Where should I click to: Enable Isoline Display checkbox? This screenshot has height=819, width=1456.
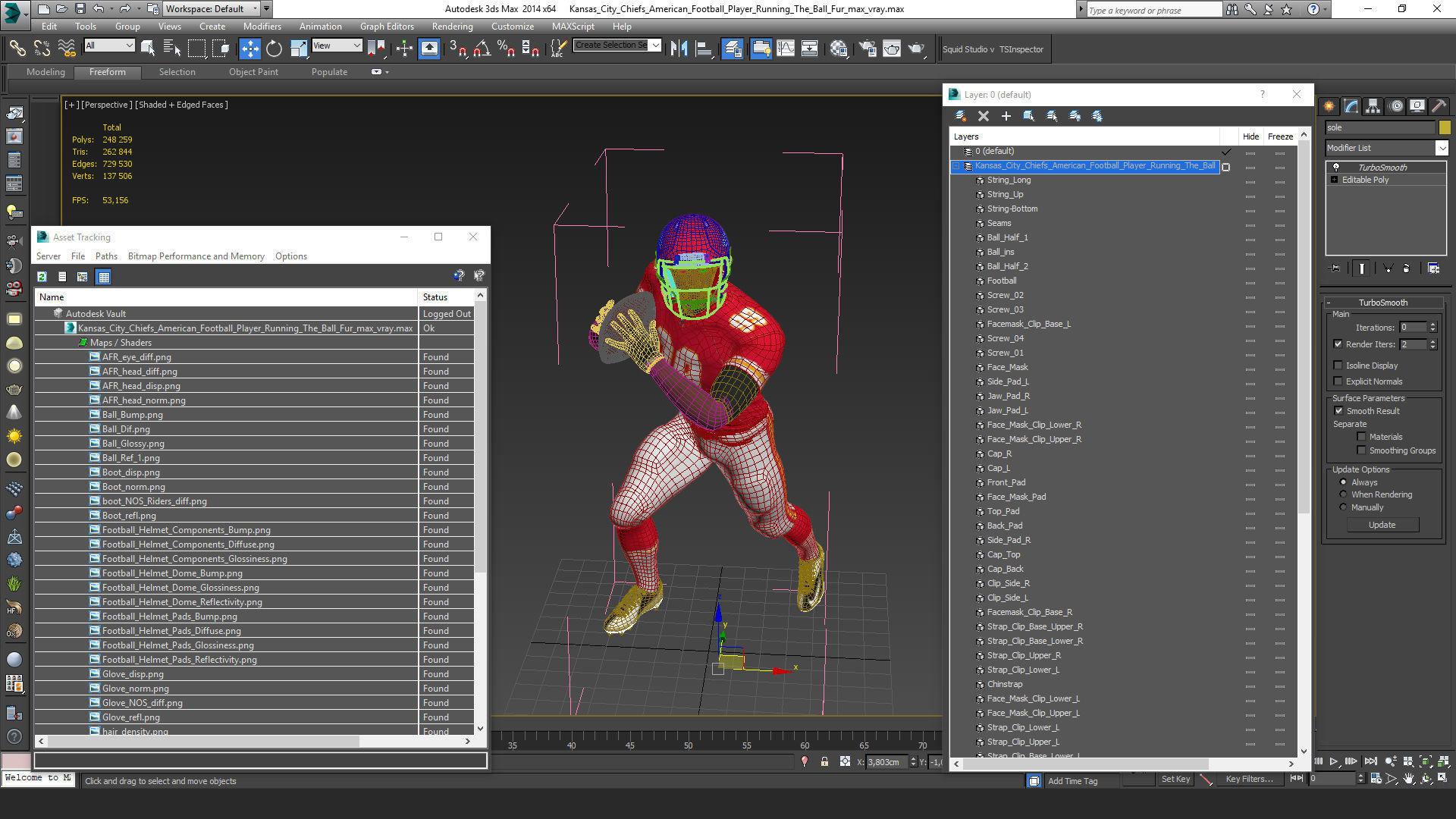point(1338,366)
